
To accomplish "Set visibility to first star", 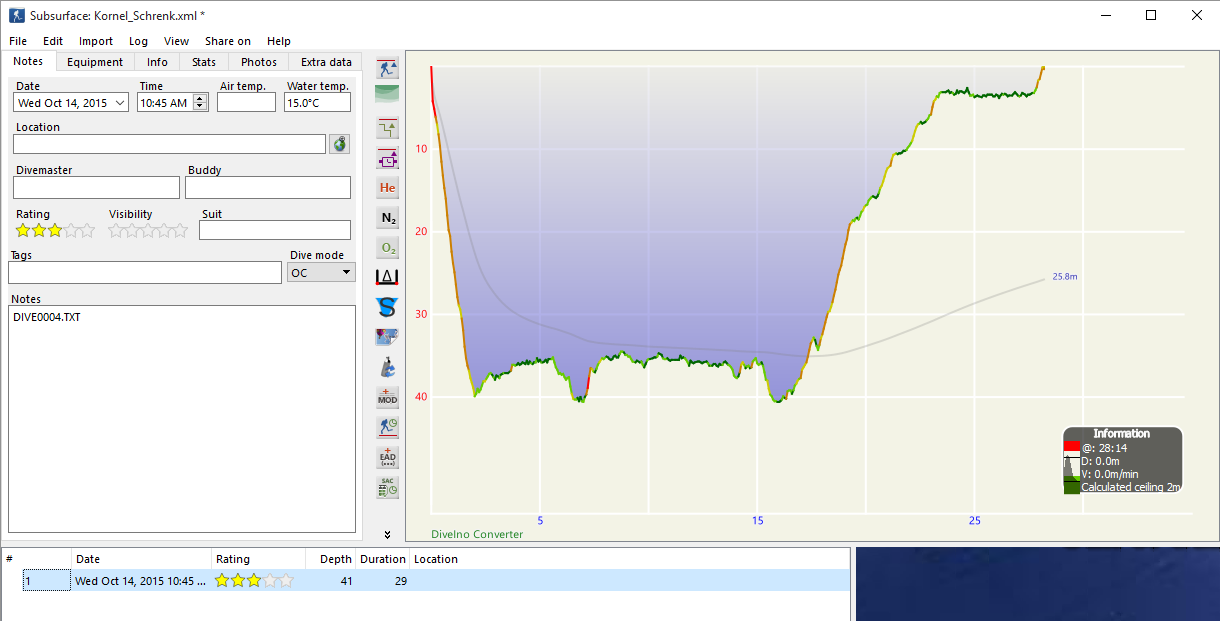I will click(x=116, y=230).
